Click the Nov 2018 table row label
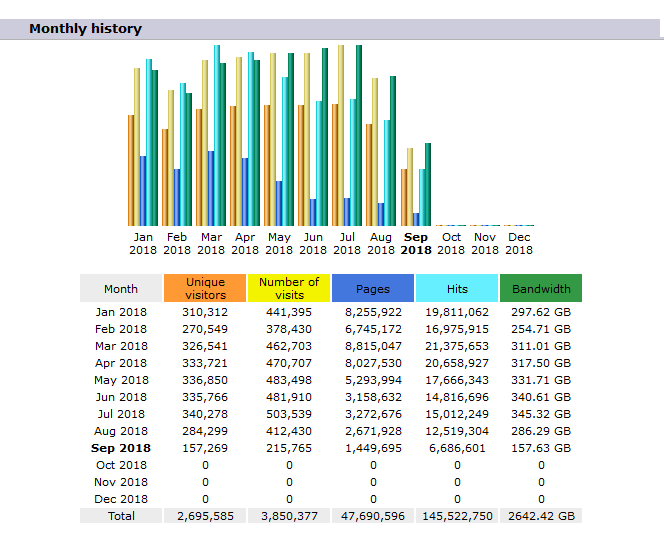 (121, 482)
